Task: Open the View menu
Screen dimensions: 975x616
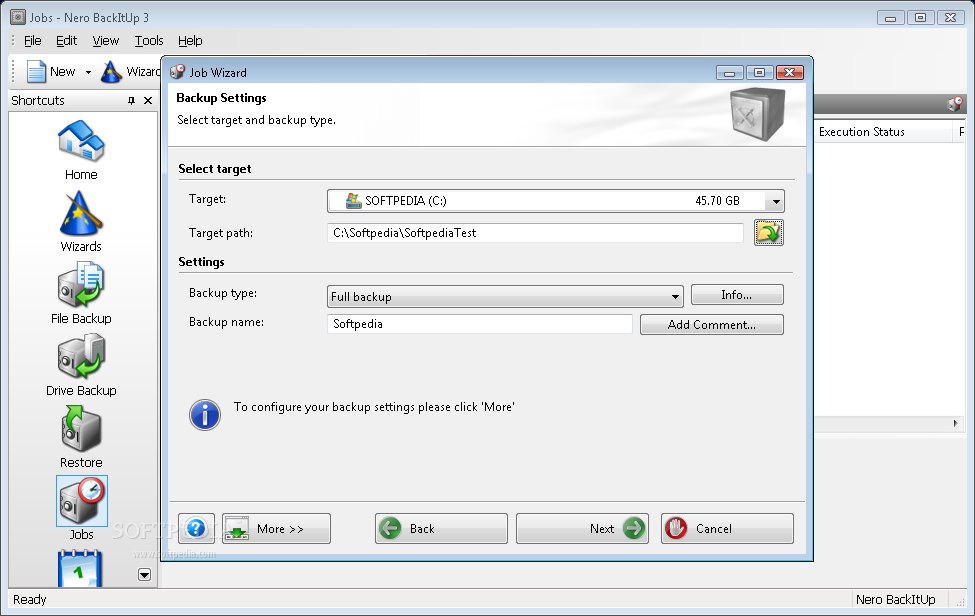Action: (106, 40)
